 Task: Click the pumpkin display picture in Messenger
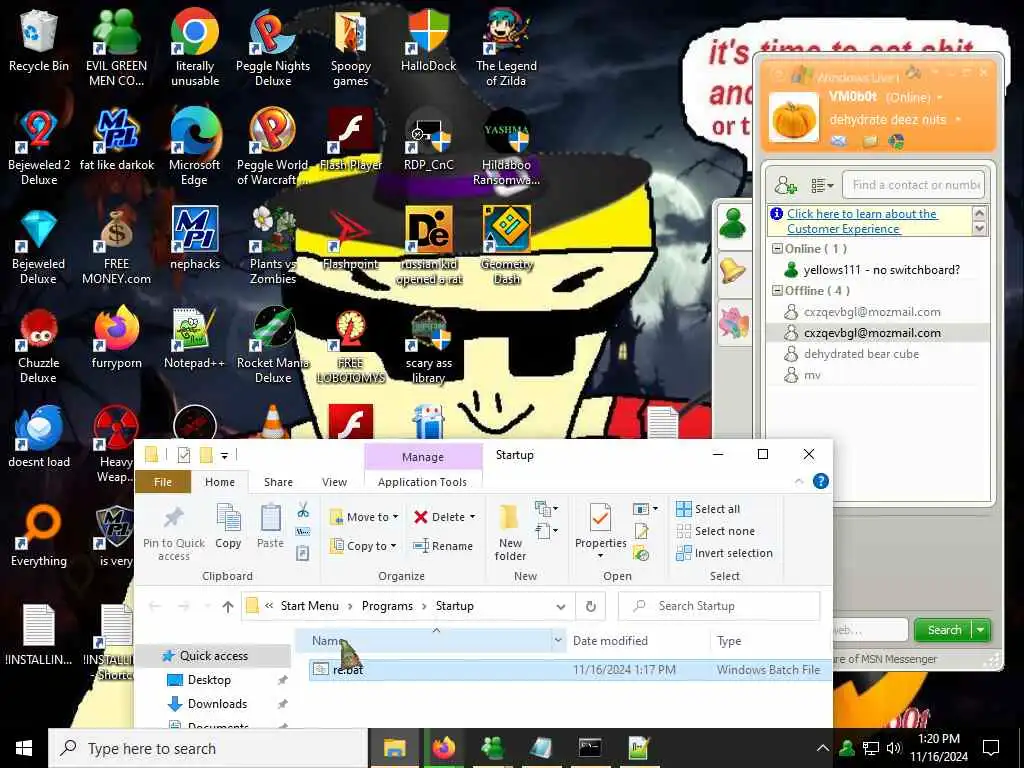[793, 118]
